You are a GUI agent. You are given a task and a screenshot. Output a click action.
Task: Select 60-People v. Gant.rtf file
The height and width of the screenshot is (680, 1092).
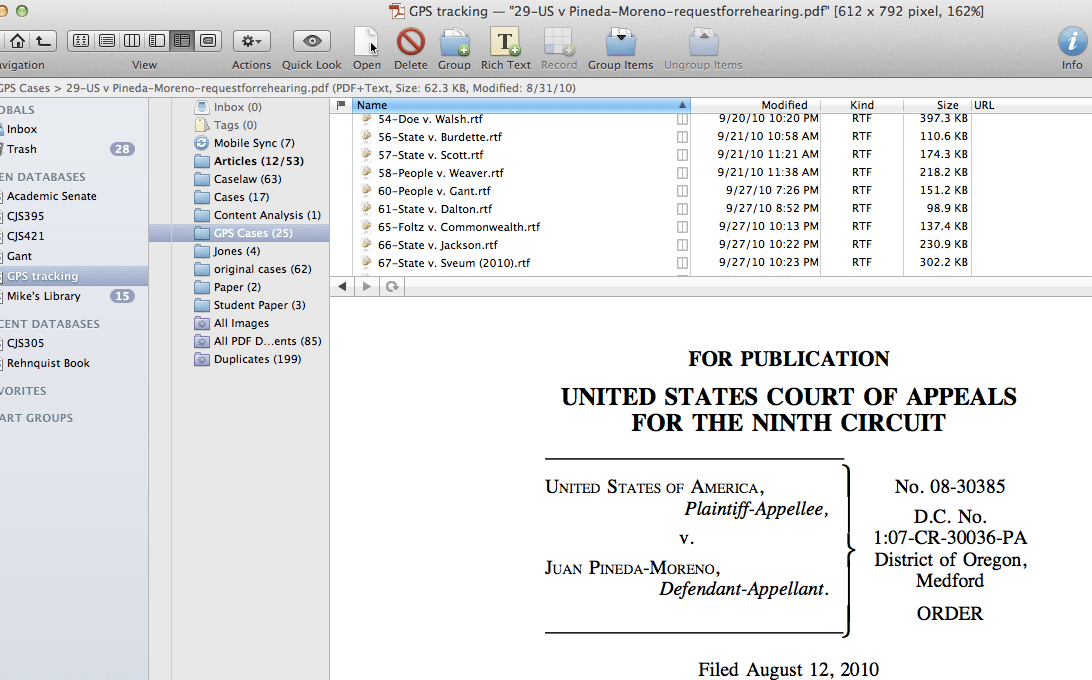point(434,191)
